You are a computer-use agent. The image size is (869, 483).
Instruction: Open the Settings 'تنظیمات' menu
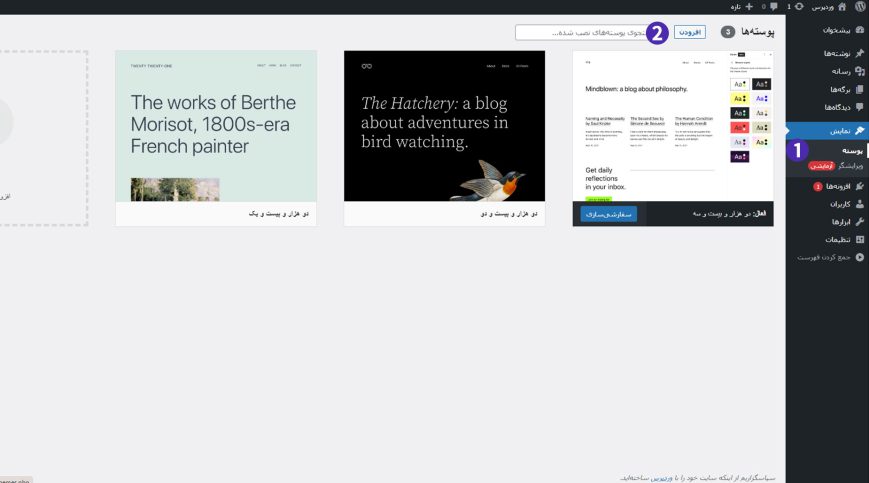point(832,240)
